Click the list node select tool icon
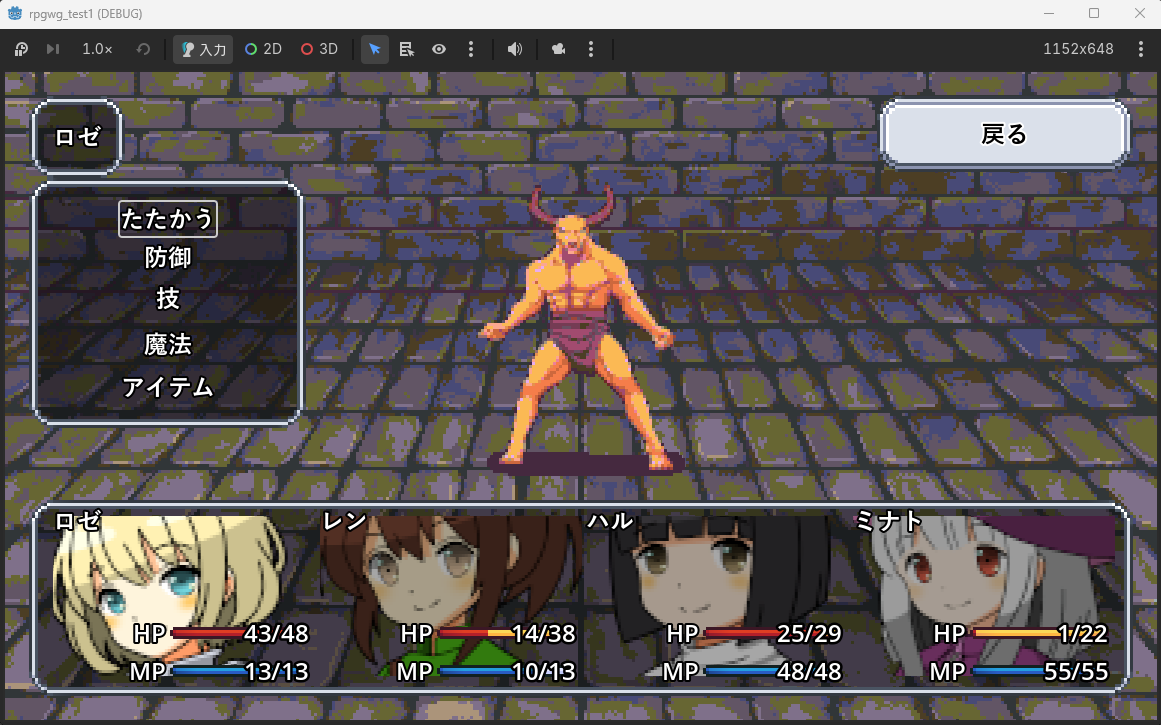 [x=406, y=49]
